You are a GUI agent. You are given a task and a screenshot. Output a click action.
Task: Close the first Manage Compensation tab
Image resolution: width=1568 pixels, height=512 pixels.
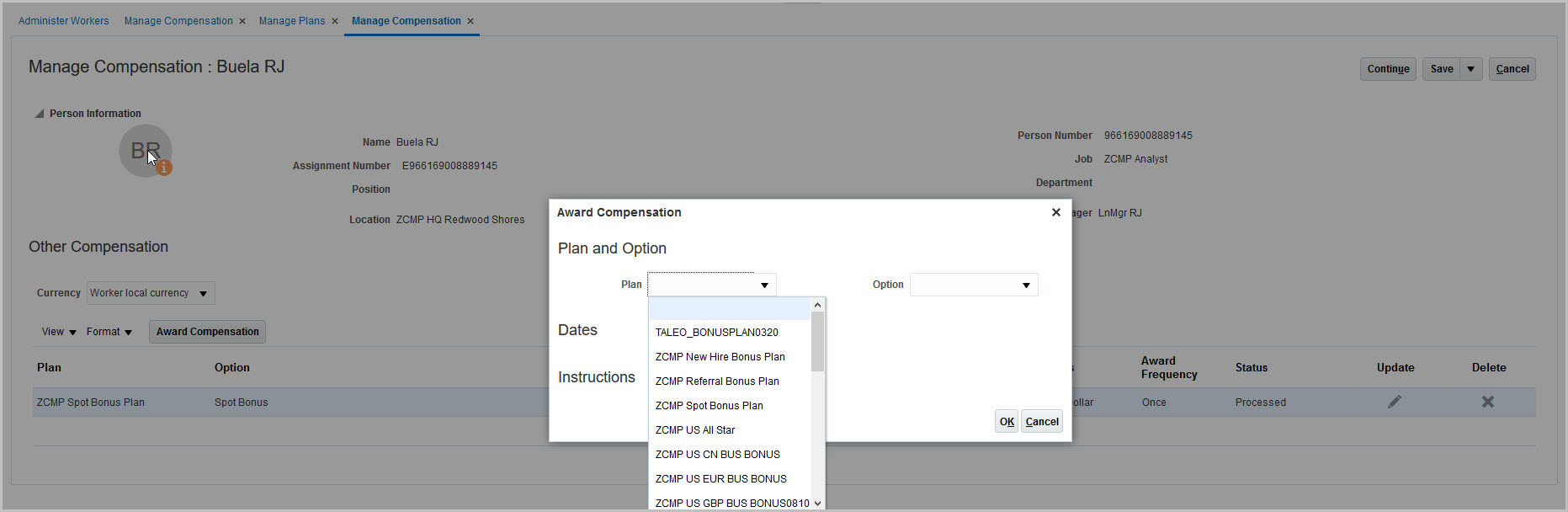[242, 21]
